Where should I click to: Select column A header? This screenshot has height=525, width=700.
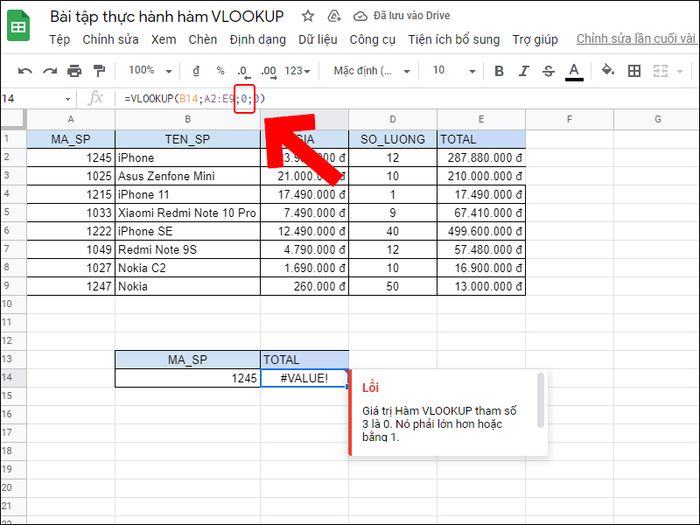(x=71, y=119)
